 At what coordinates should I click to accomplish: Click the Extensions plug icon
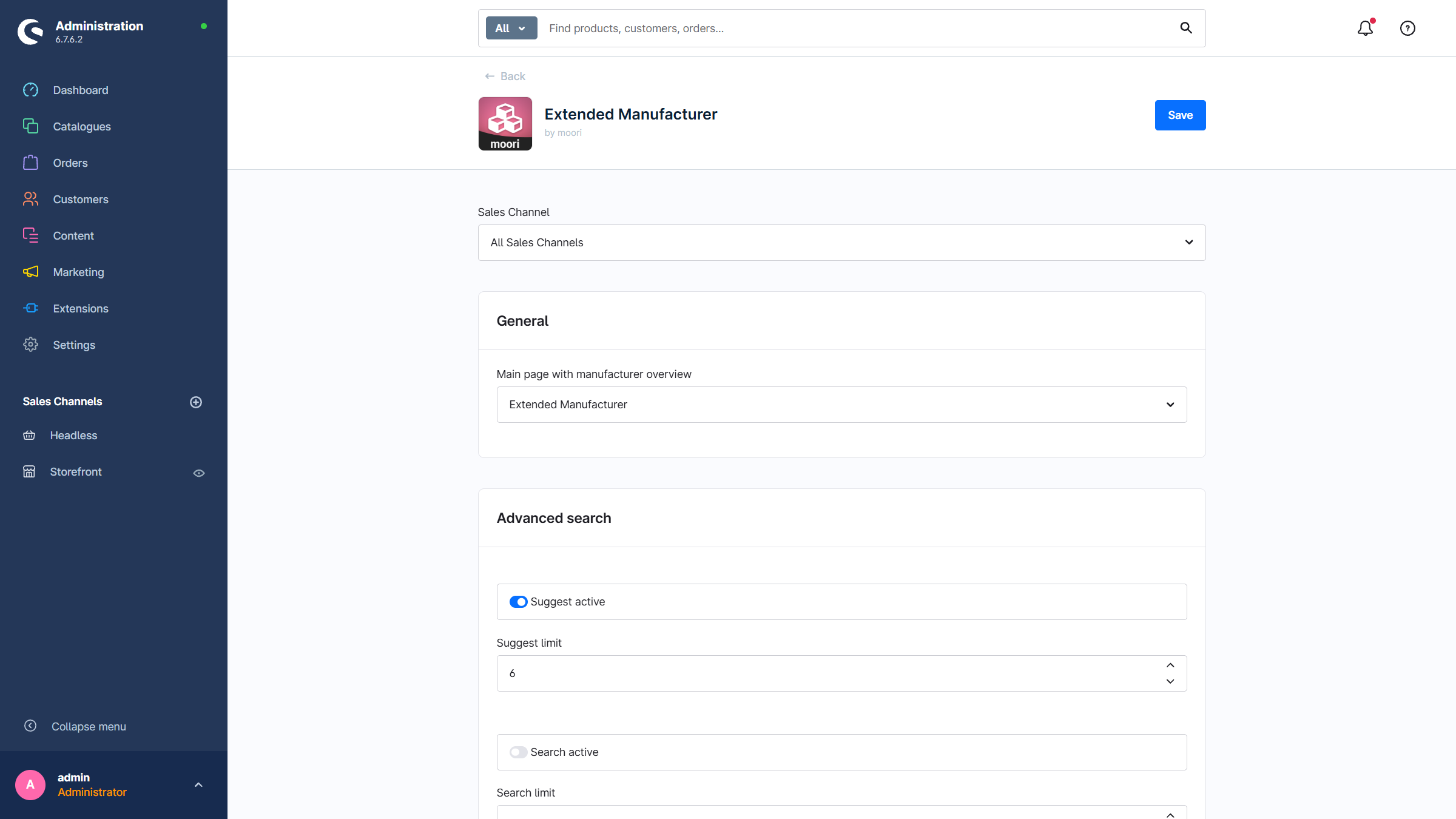point(30,308)
